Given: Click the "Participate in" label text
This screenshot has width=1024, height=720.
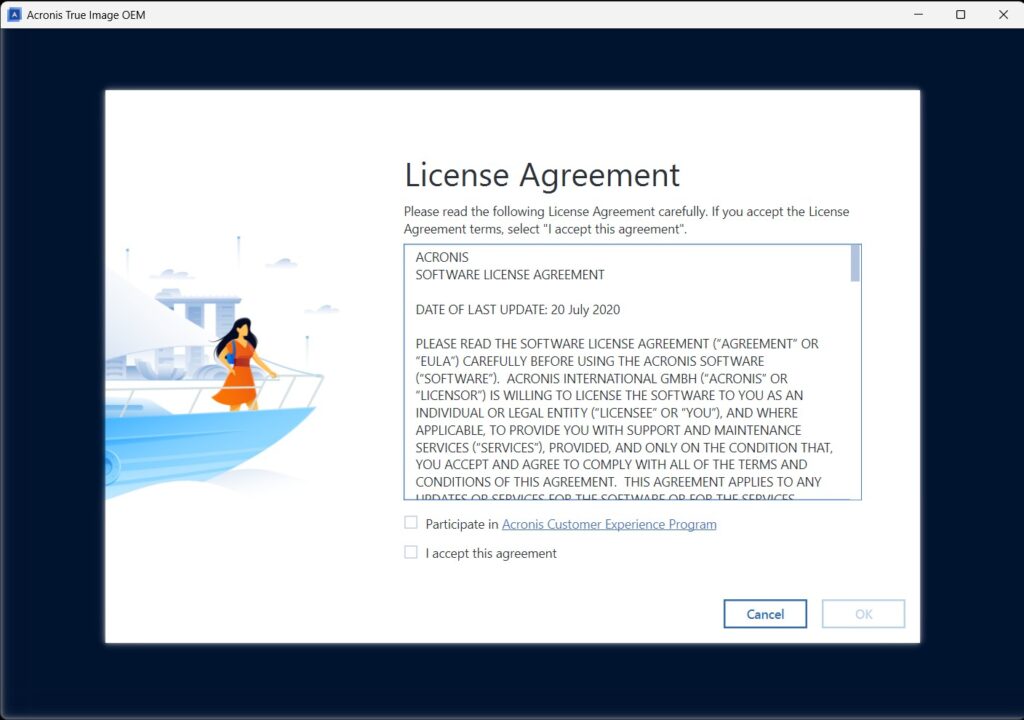Looking at the screenshot, I should 461,524.
